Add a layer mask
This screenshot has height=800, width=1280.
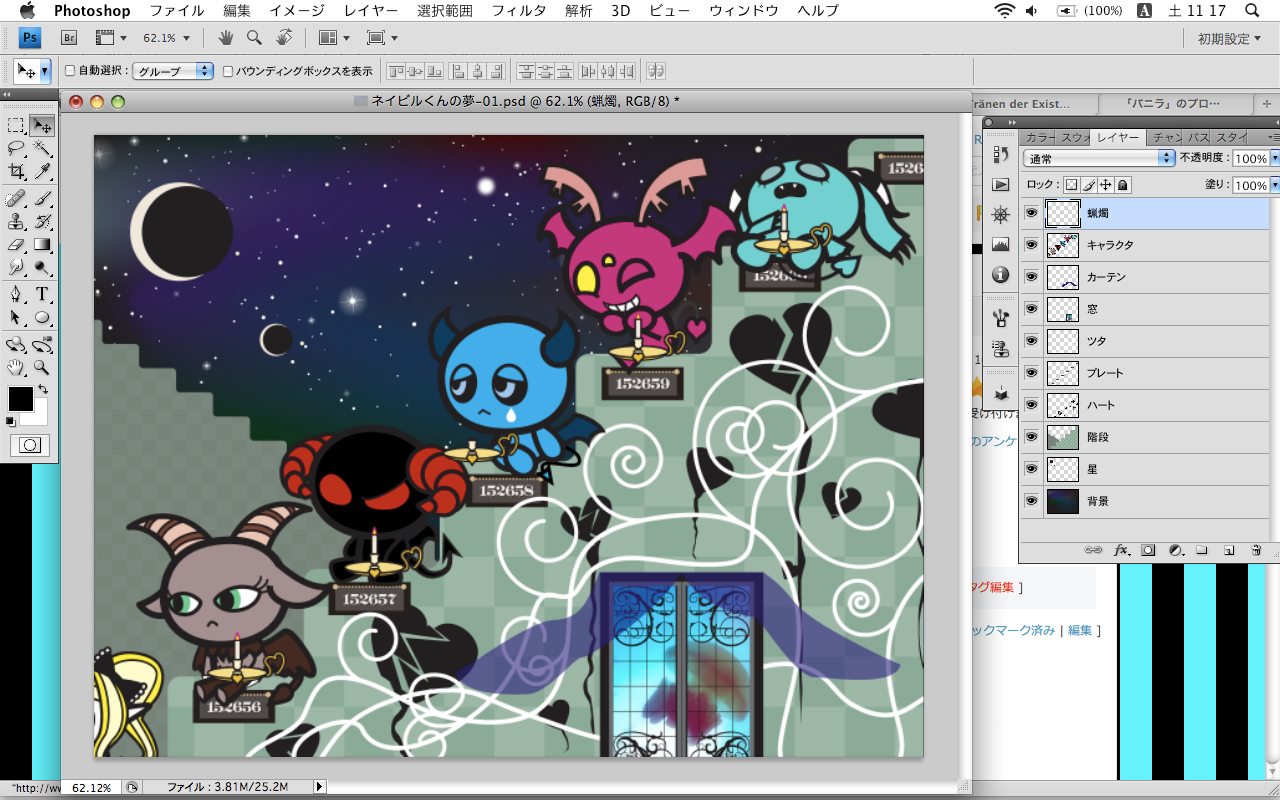point(1149,550)
